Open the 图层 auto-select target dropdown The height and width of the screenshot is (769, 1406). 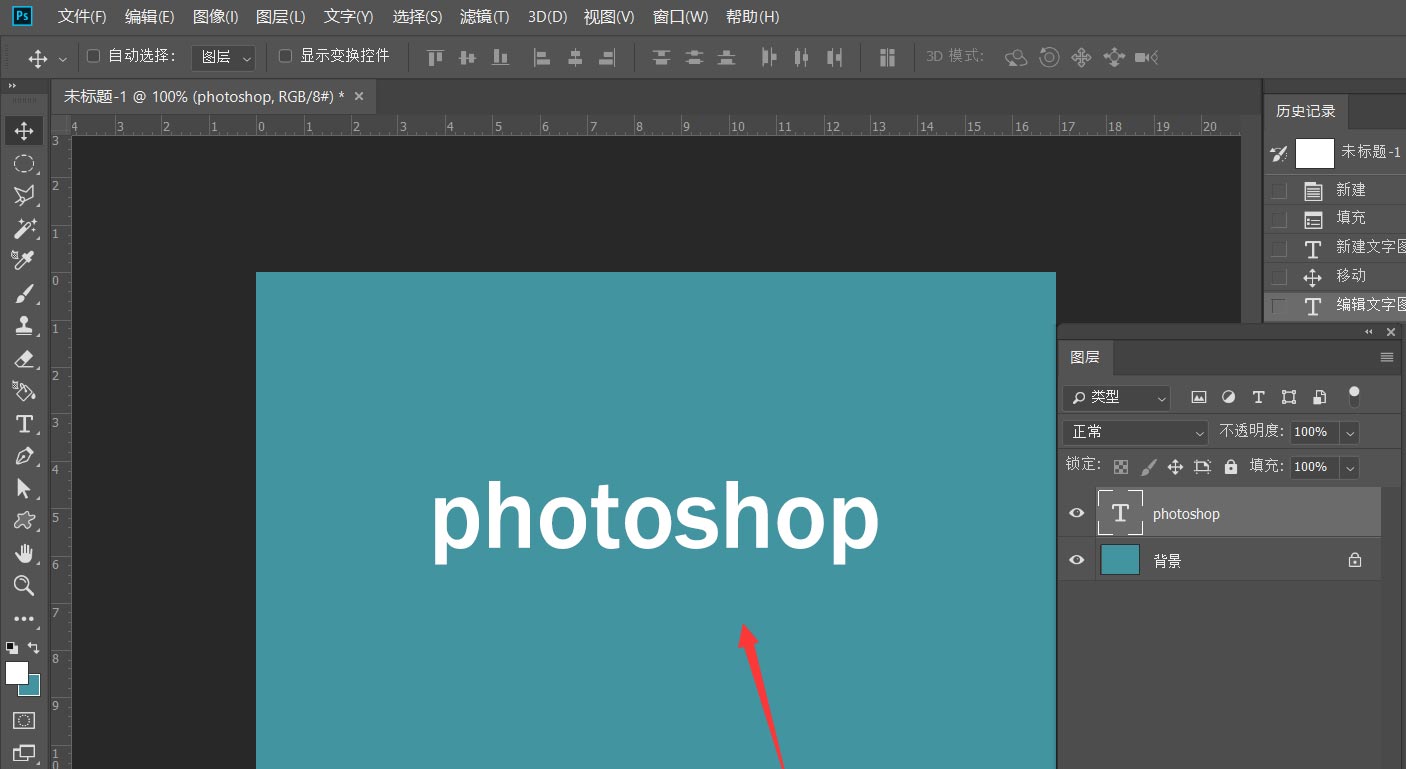223,57
